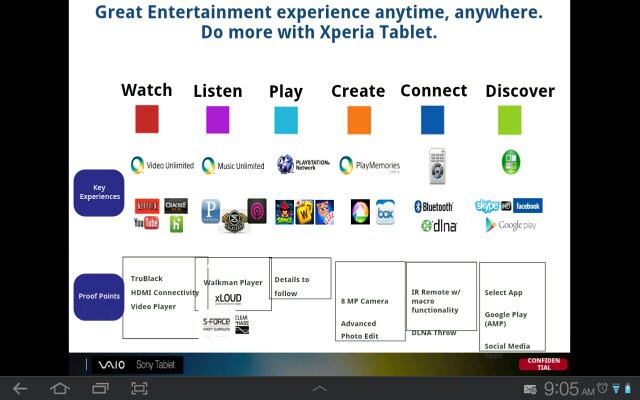Tap the mail notification icon

530,389
